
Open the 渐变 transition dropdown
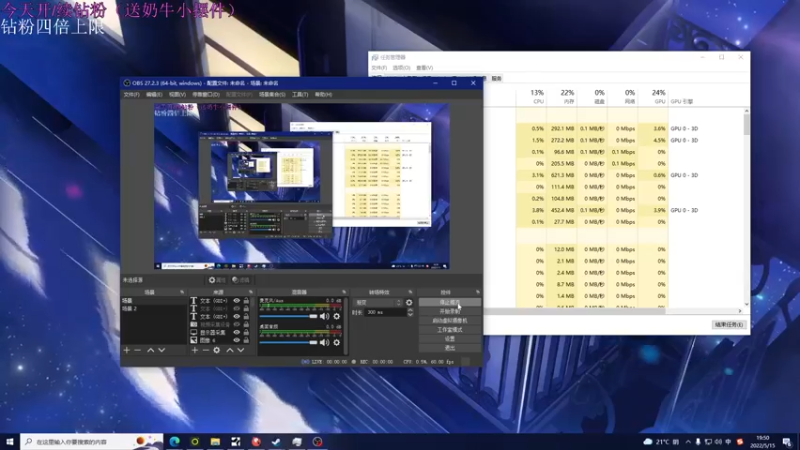coord(378,303)
